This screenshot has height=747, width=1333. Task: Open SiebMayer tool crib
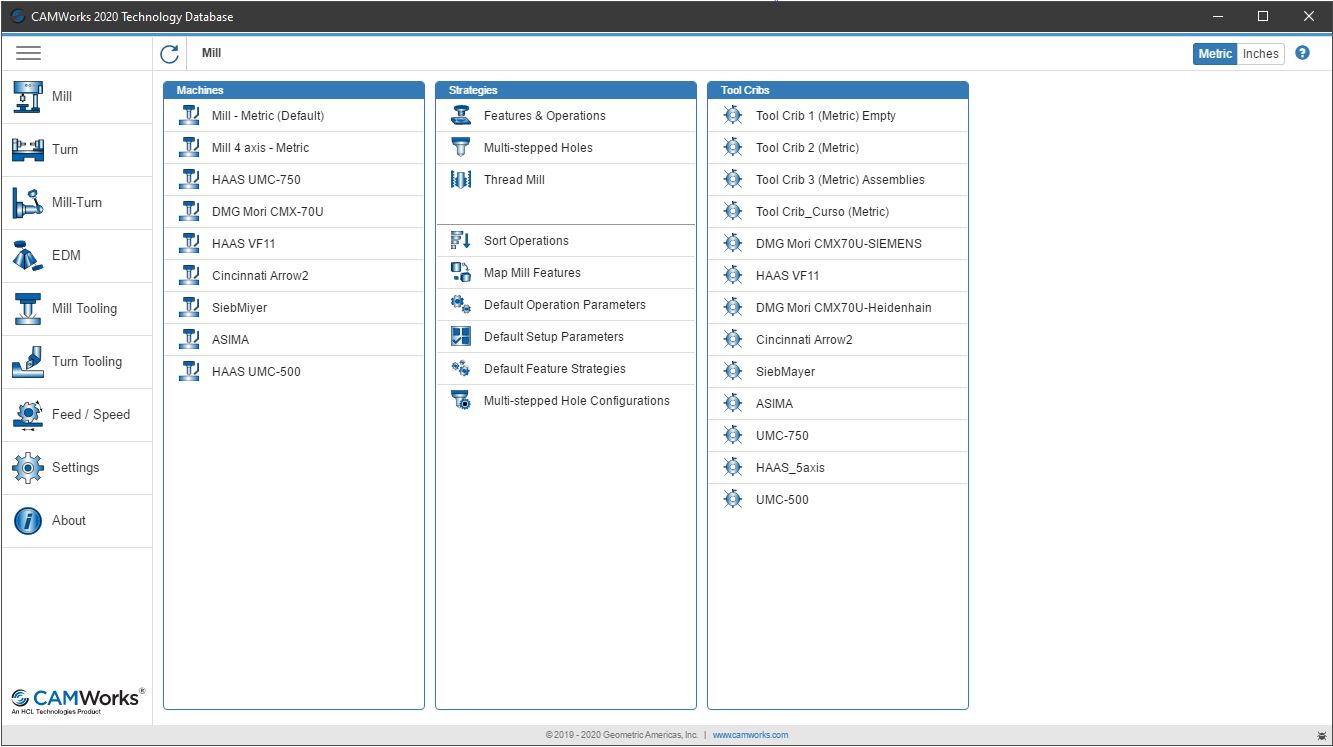point(838,372)
